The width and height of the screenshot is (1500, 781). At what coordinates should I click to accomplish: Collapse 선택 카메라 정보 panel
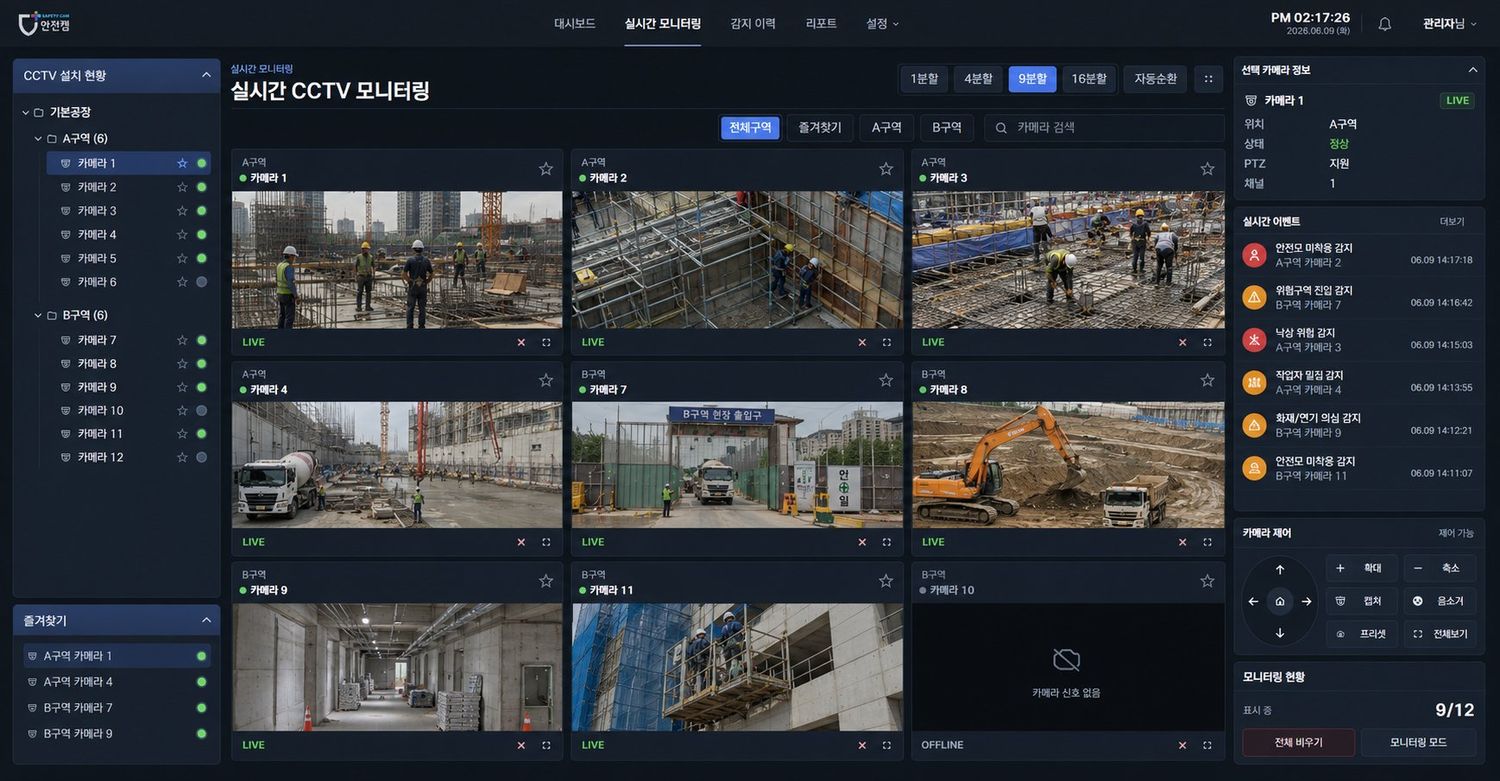[x=1472, y=70]
